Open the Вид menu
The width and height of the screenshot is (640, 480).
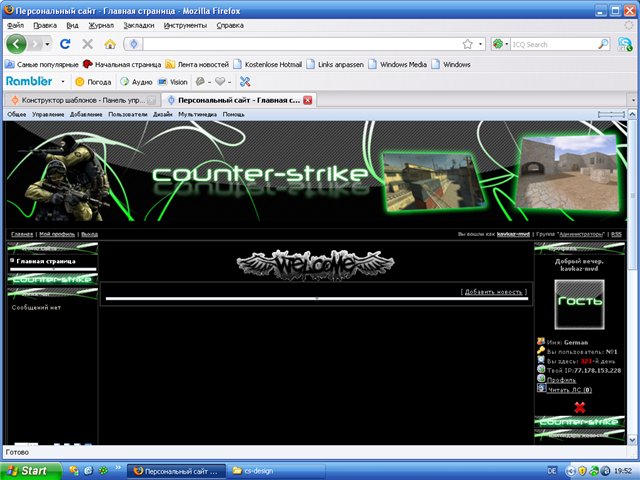[72, 25]
